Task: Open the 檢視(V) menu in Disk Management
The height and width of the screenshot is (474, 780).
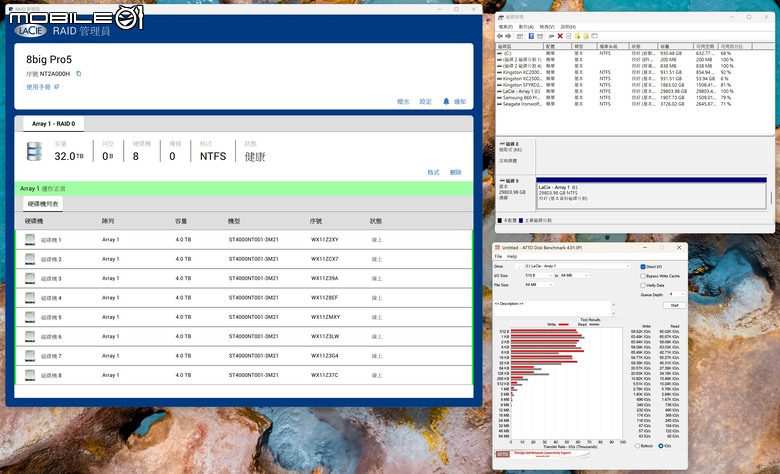Action: click(547, 27)
